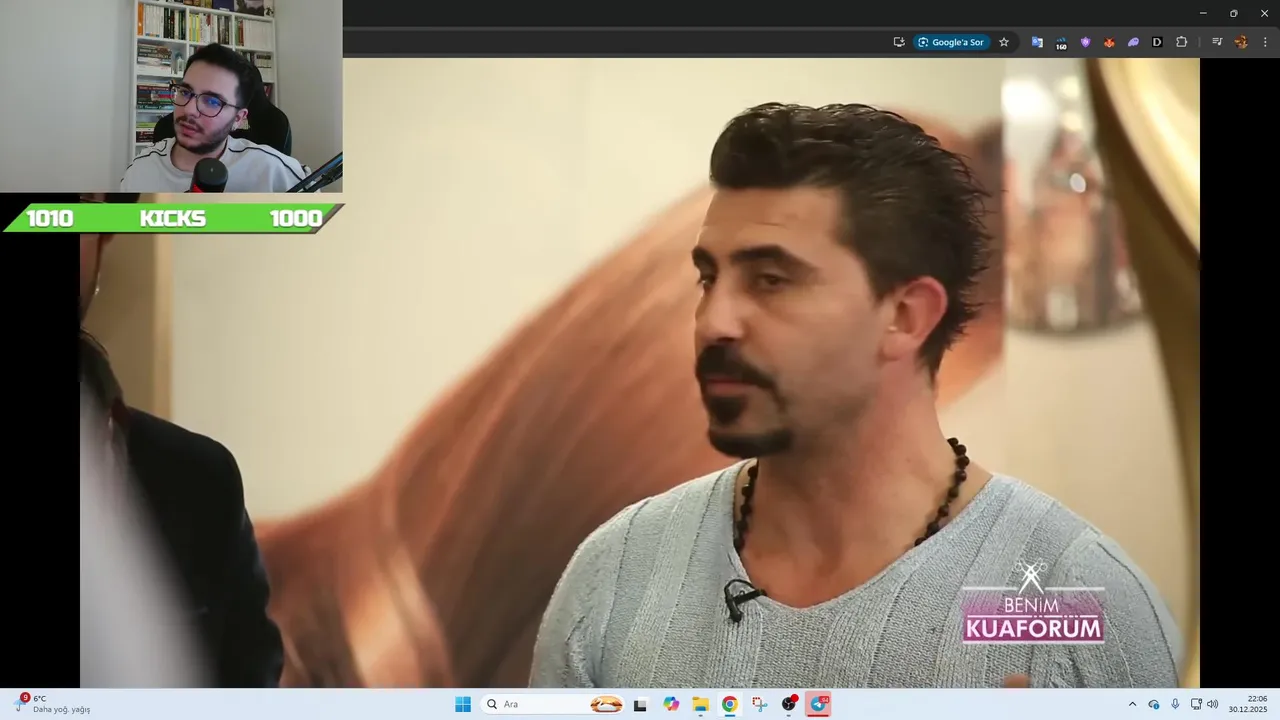
Task: Open the clock showing 22:06
Action: 1248,704
